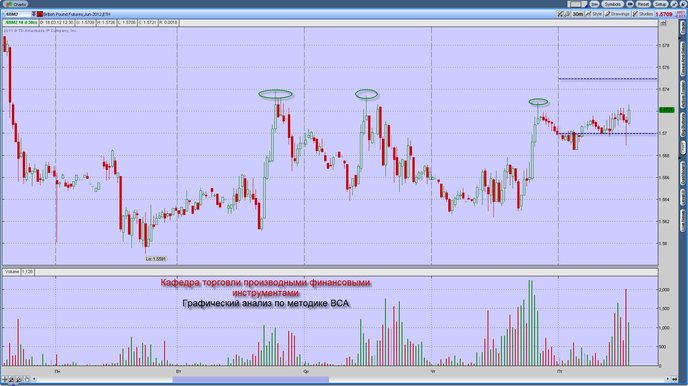Open the Style dropdown
The width and height of the screenshot is (688, 386).
tap(593, 14)
